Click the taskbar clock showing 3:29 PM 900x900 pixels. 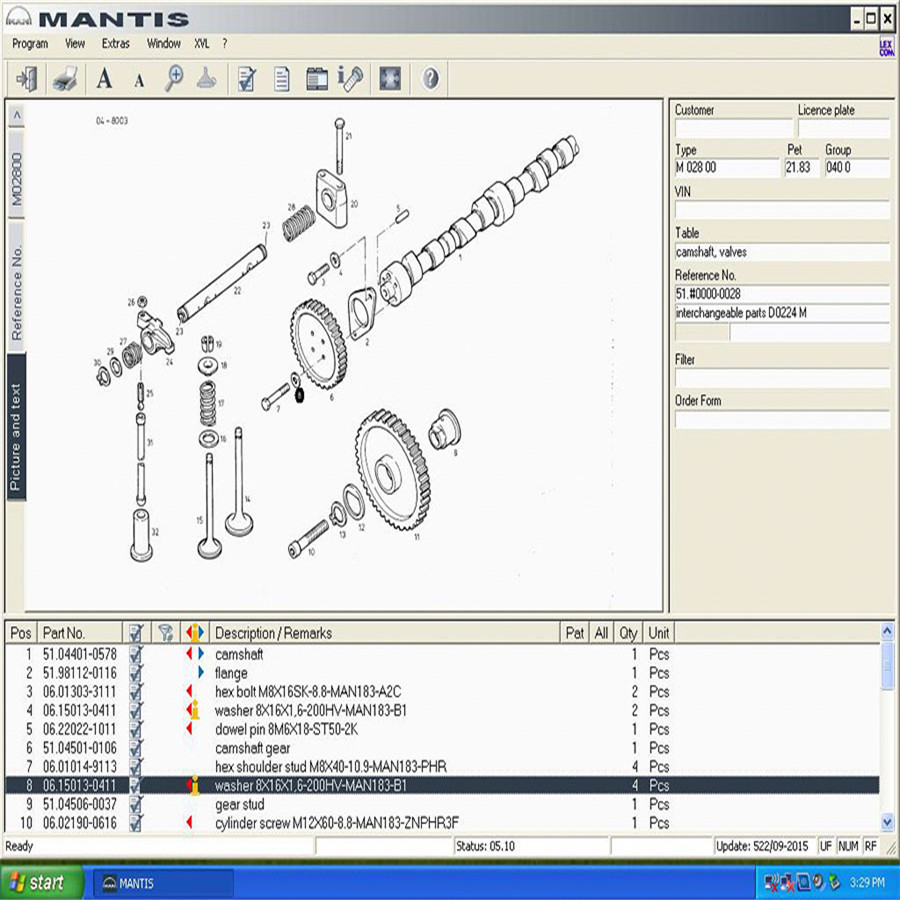(867, 883)
